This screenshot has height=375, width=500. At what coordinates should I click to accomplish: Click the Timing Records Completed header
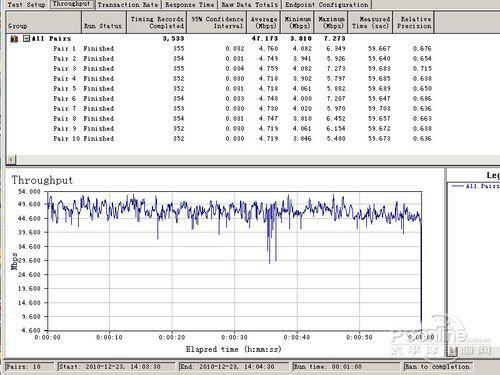pos(157,22)
